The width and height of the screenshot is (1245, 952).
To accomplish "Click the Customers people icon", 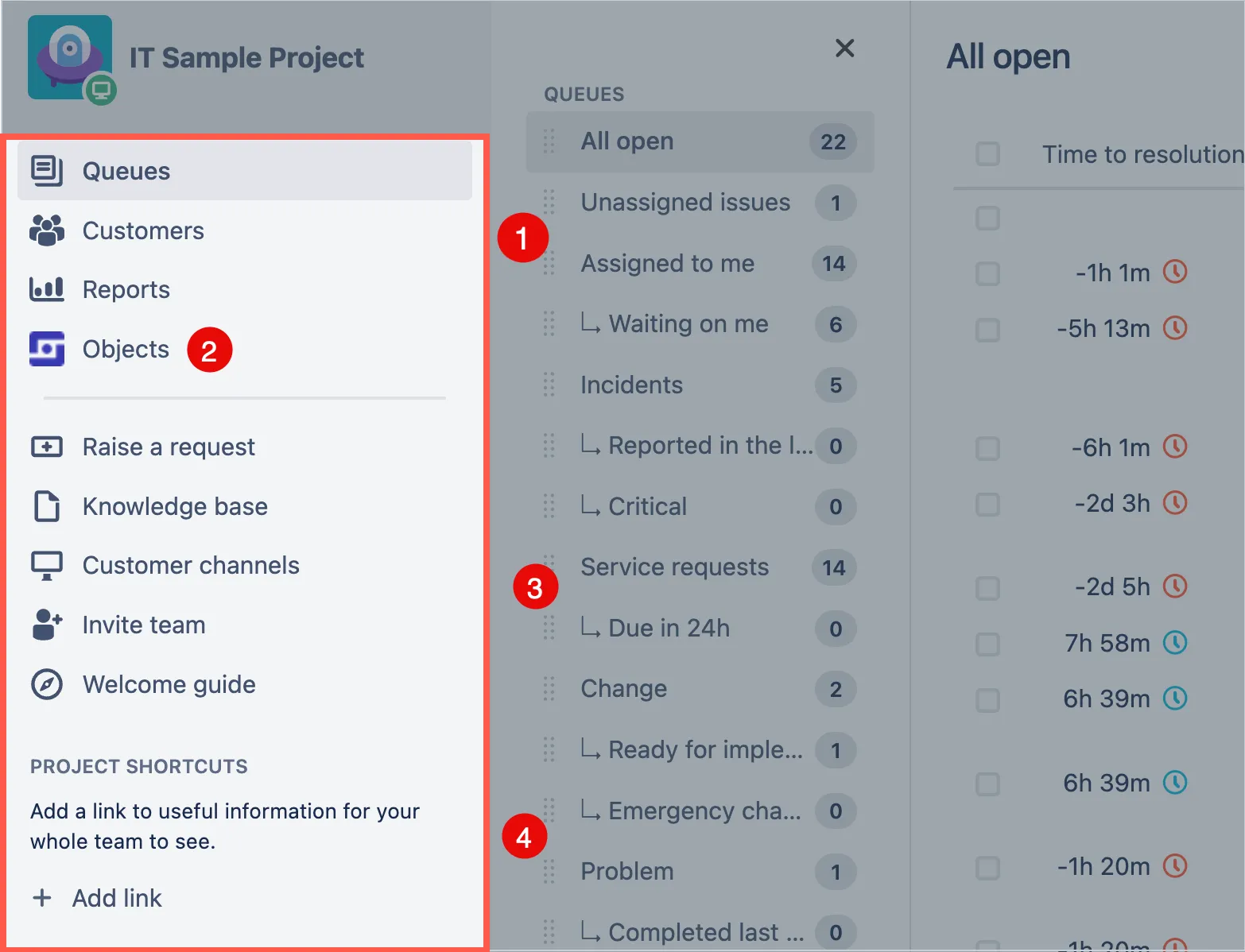I will [47, 230].
